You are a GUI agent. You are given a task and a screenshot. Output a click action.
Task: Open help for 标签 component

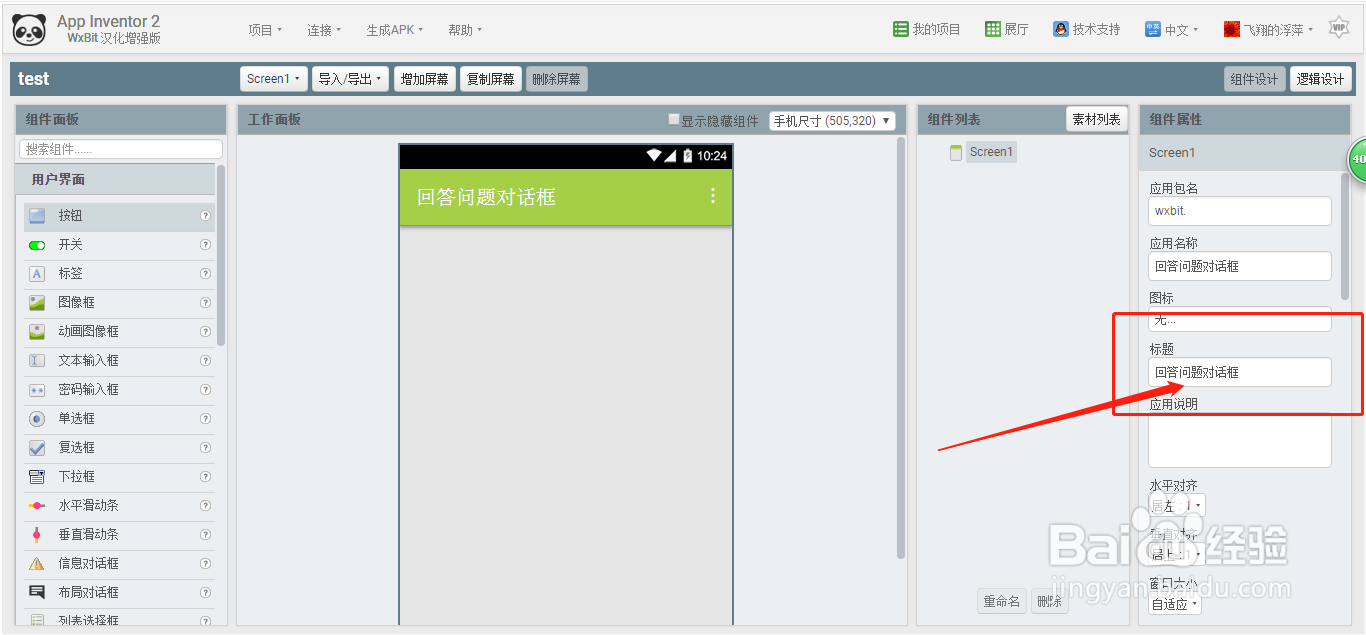point(205,274)
